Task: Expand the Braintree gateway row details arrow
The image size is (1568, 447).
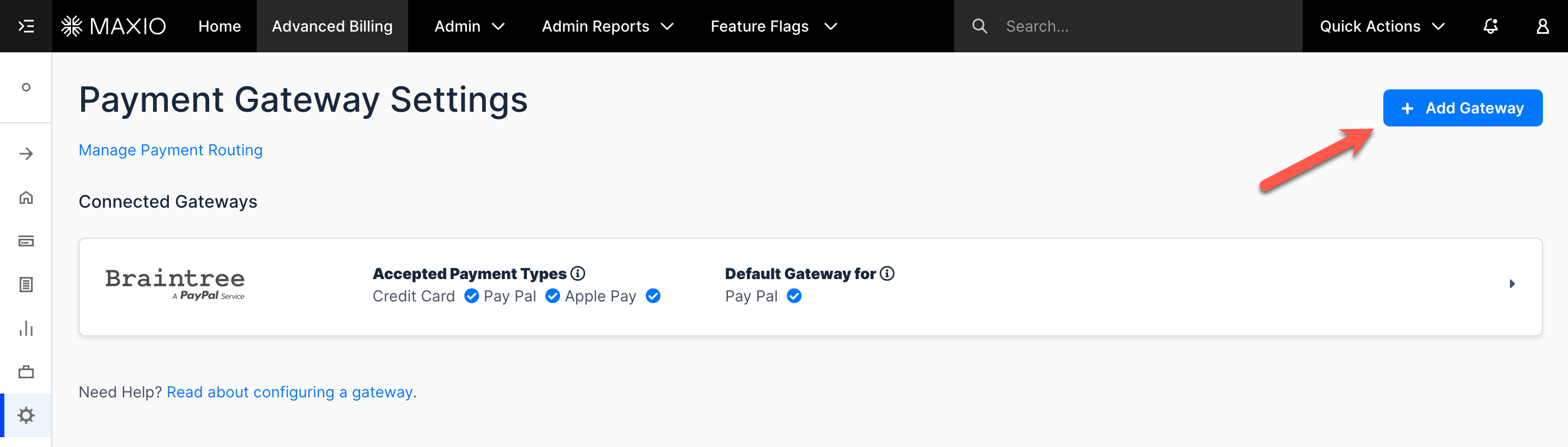Action: tap(1511, 283)
